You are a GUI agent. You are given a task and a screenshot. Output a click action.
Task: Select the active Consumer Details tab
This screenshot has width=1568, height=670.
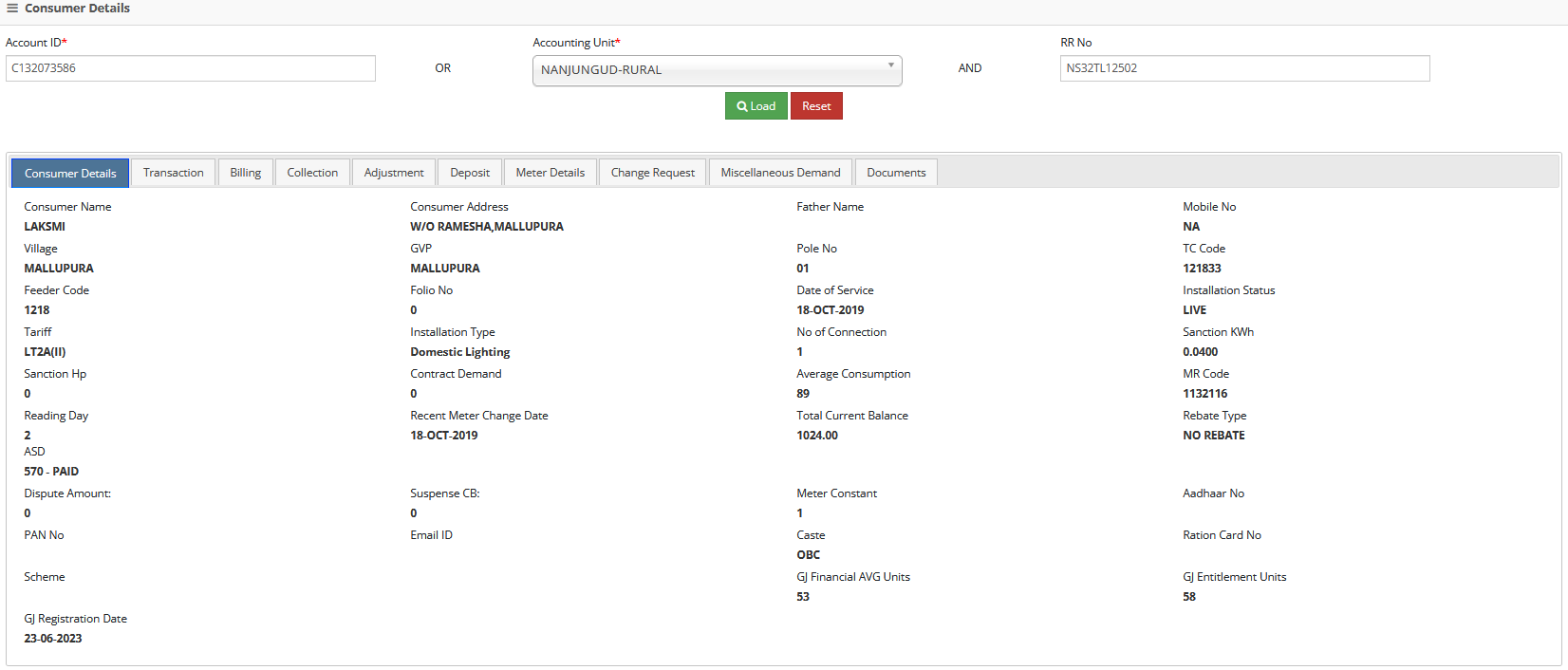(70, 174)
